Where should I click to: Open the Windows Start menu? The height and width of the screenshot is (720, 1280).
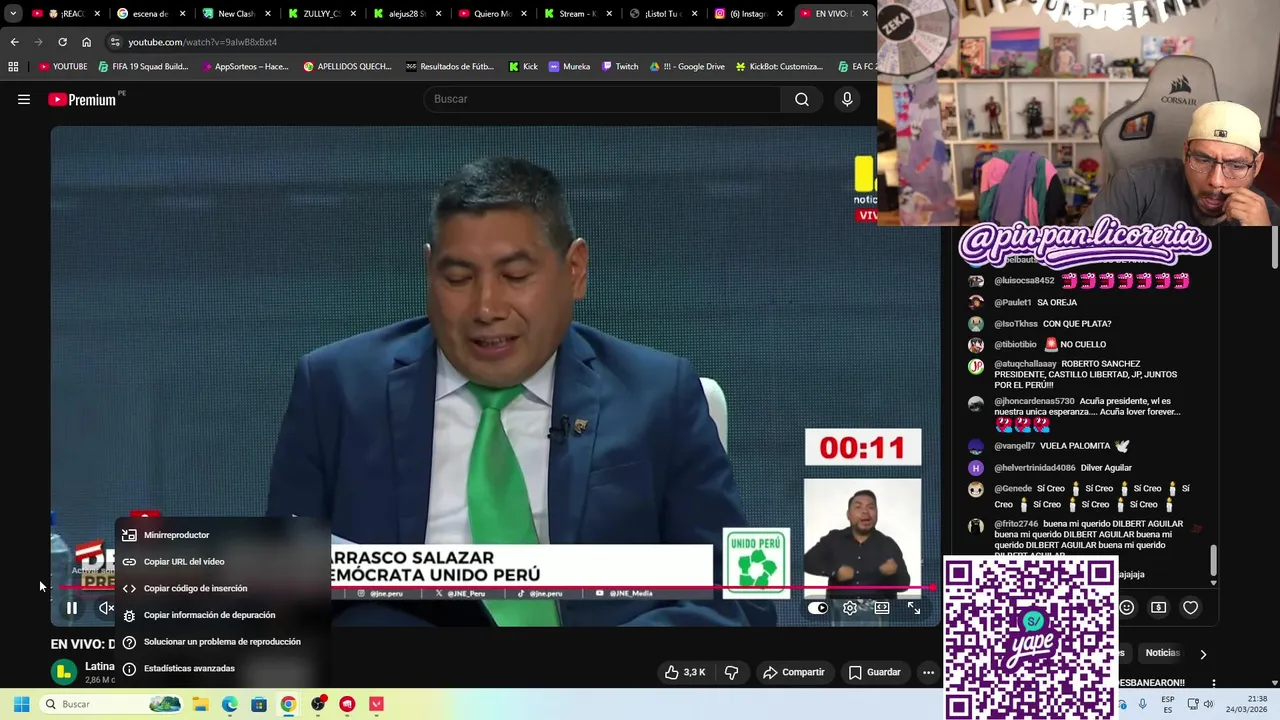[x=21, y=704]
